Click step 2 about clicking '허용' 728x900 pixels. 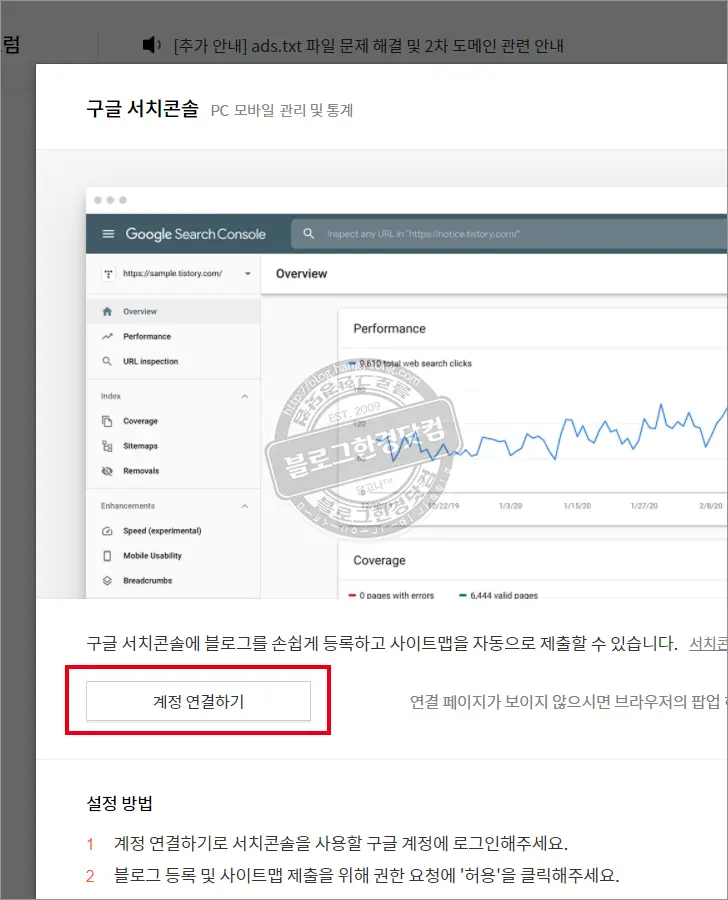pyautogui.click(x=366, y=875)
